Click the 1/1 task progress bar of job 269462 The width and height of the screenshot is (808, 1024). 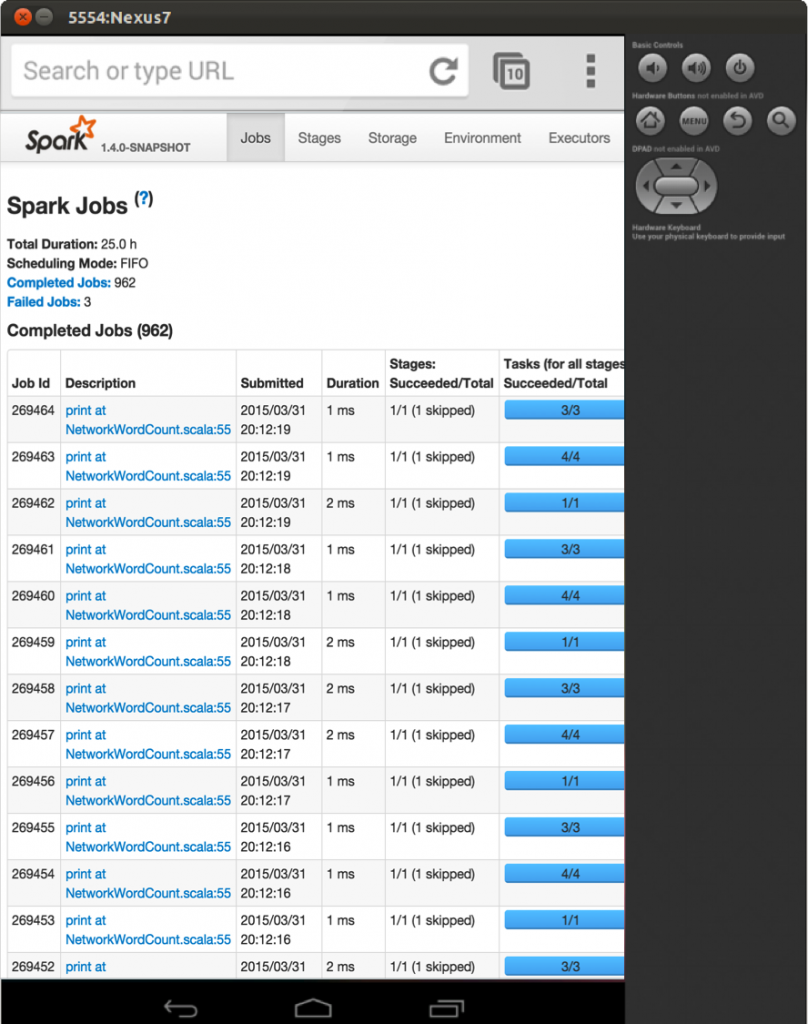[564, 503]
